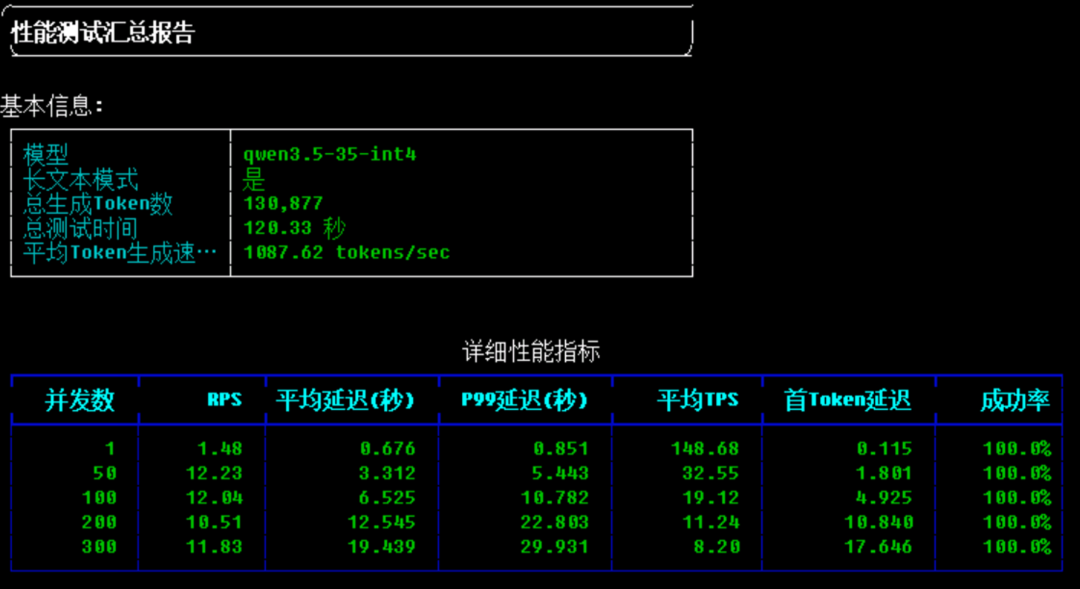This screenshot has height=589, width=1080.
Task: Select RPS value 1.48
Action: click(220, 449)
